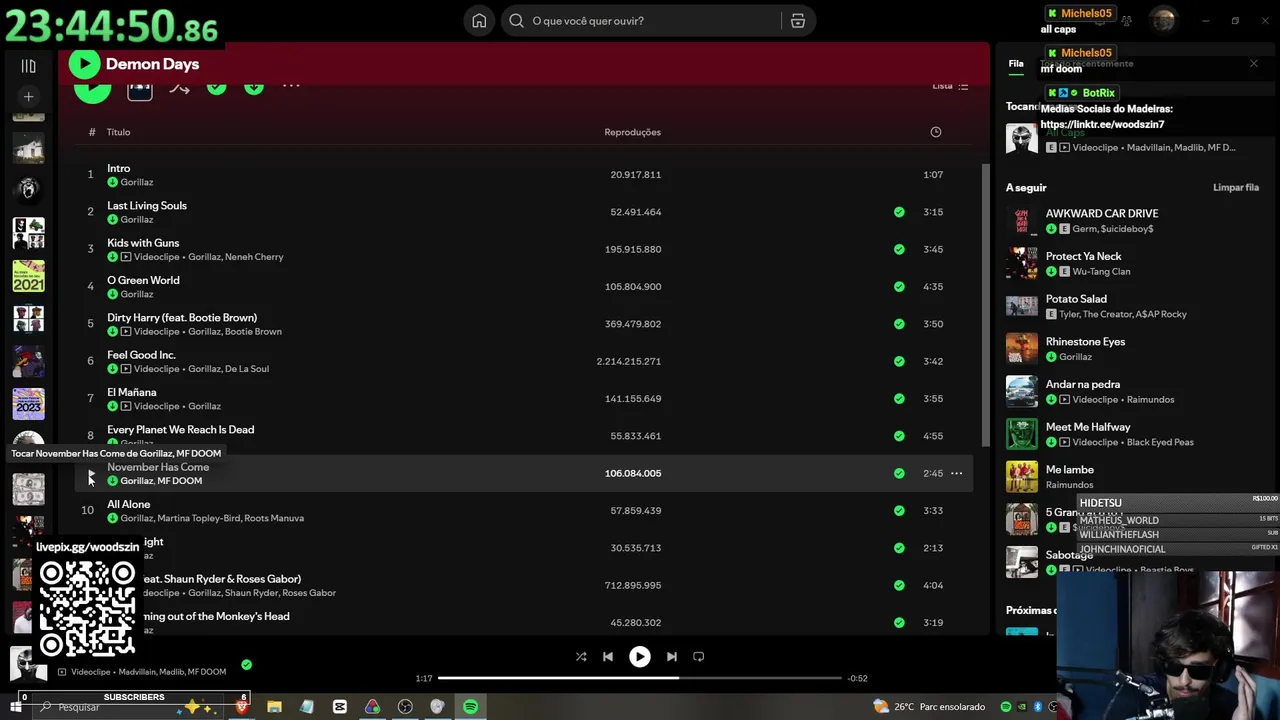1280x720 pixels.
Task: Click the 'Me lambe' queue thumbnail
Action: tap(1022, 477)
